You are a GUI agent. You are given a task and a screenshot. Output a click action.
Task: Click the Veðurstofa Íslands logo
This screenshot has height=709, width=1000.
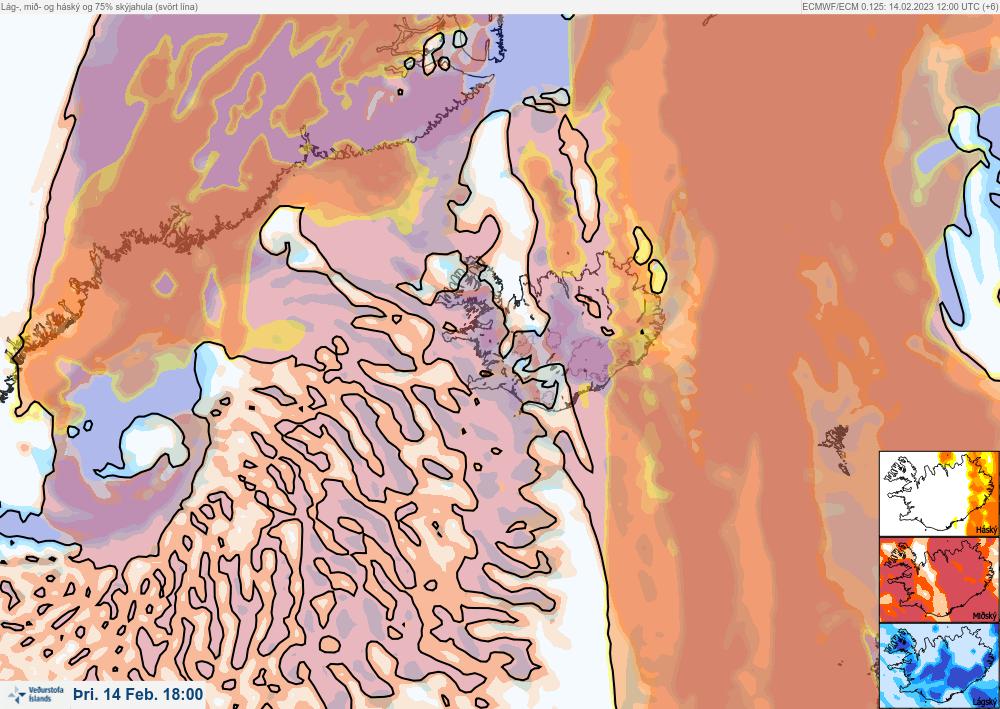point(36,694)
